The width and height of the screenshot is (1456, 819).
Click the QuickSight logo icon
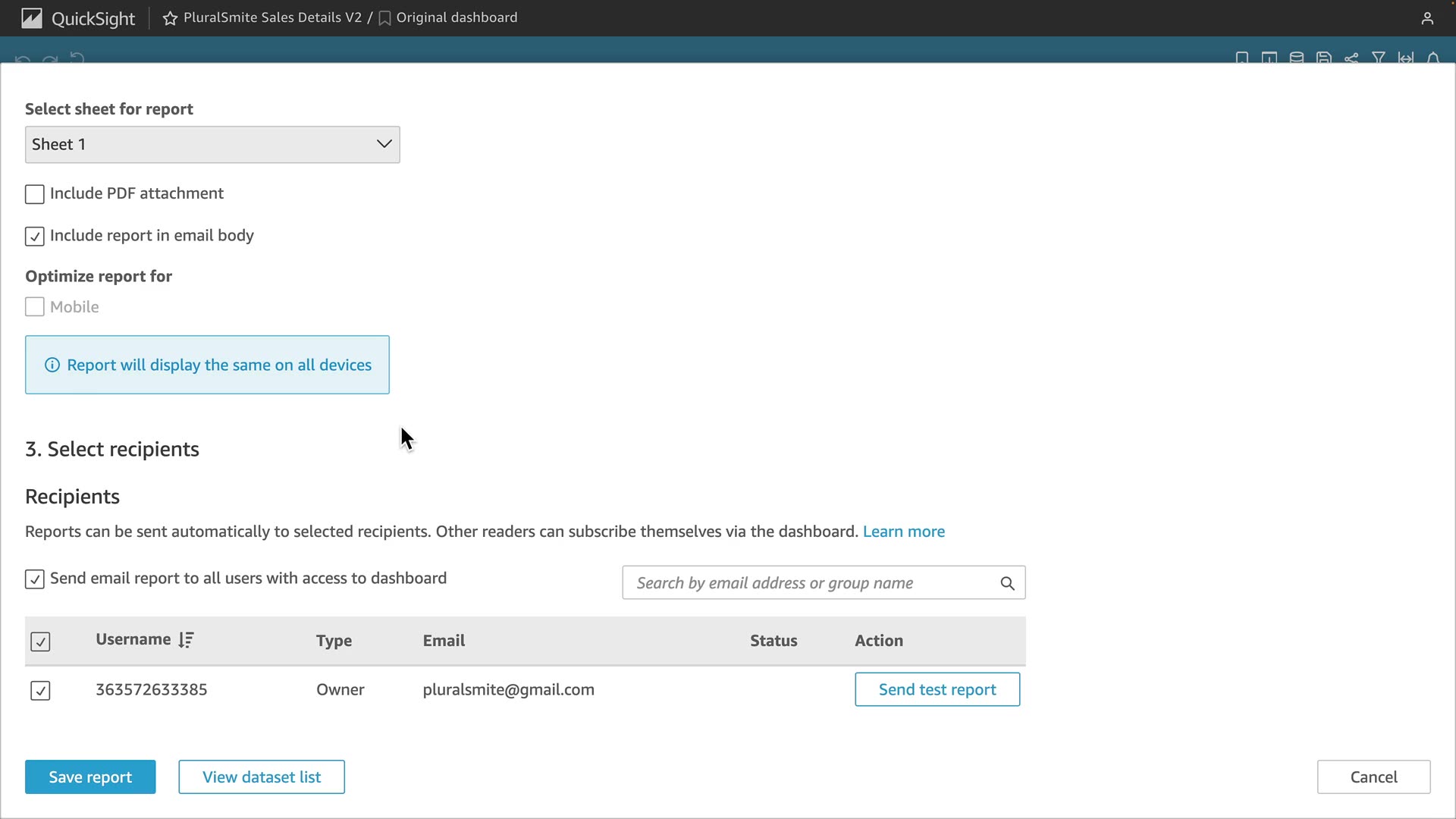tap(31, 18)
